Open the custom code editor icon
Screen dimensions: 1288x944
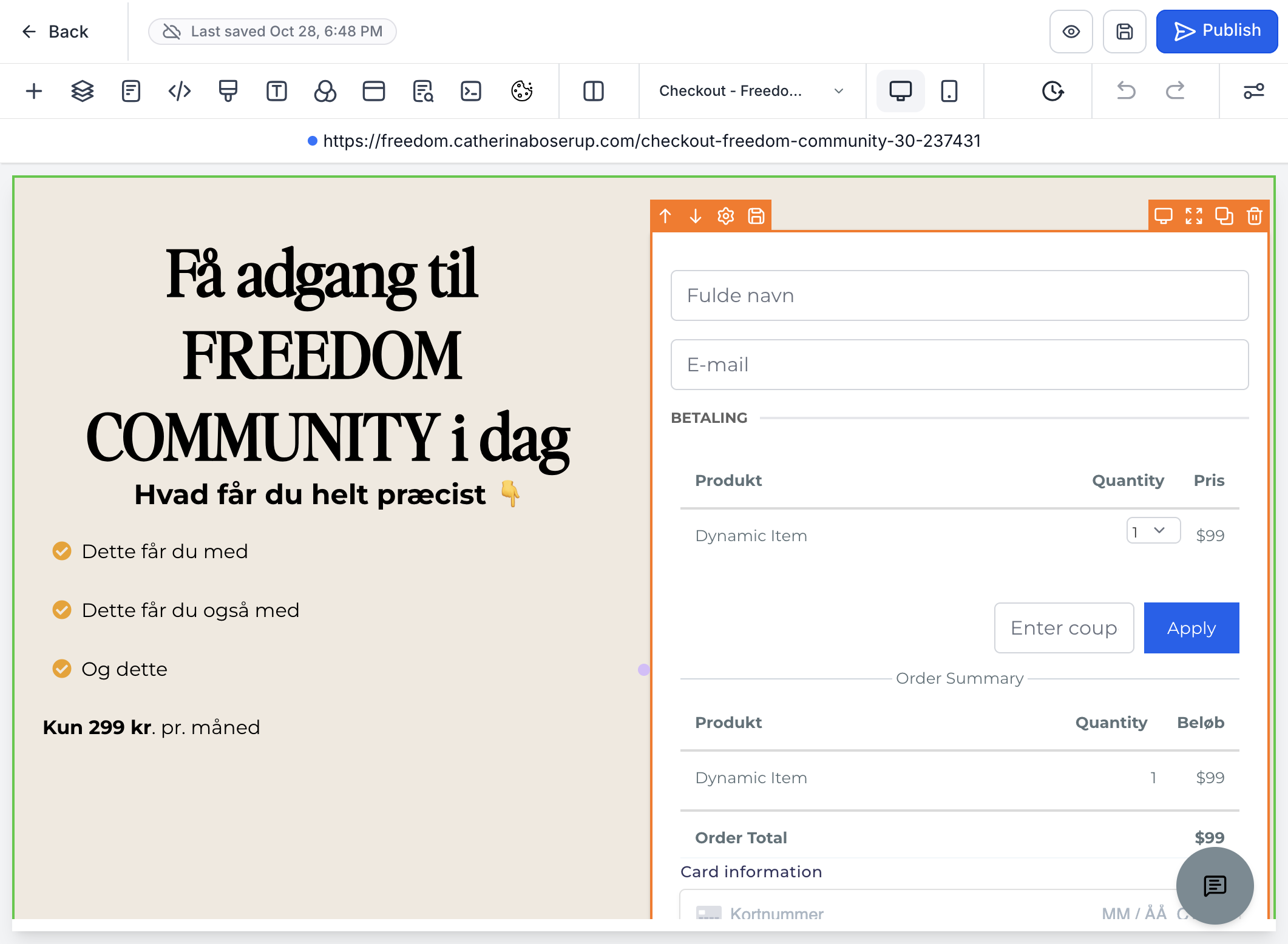point(180,91)
